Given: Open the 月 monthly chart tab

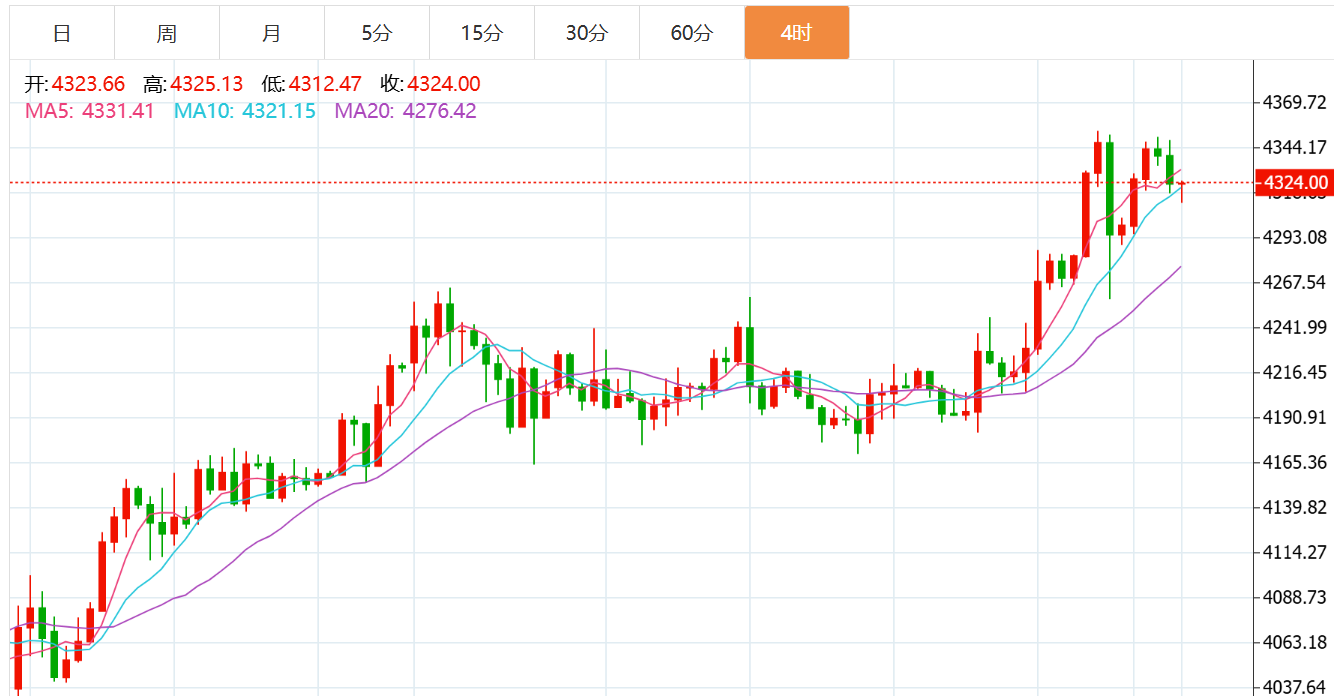Looking at the screenshot, I should pos(272,33).
